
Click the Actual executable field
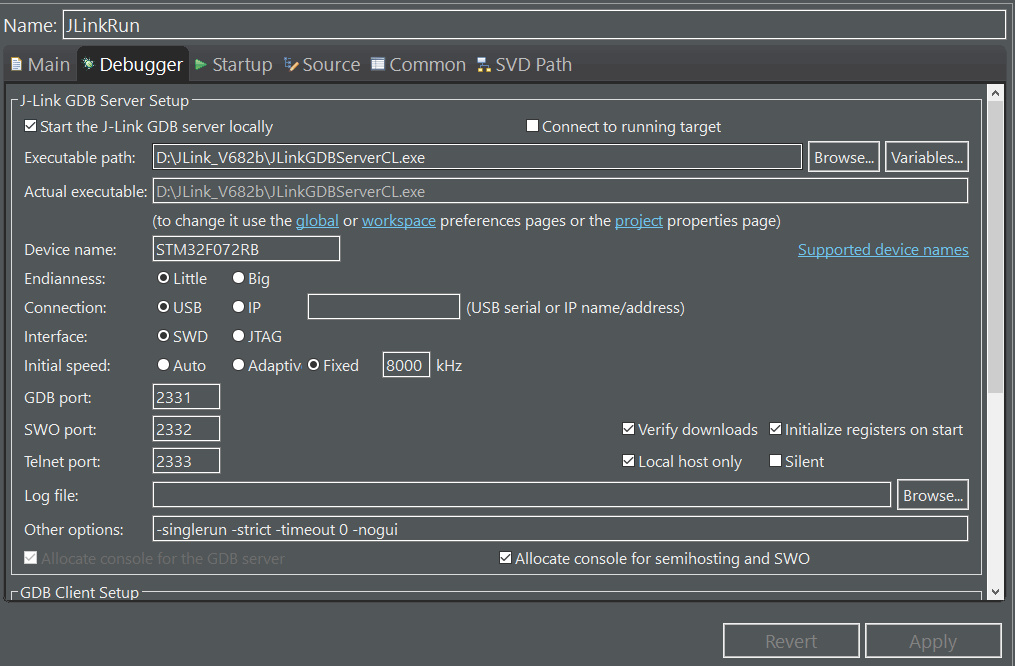coord(560,191)
